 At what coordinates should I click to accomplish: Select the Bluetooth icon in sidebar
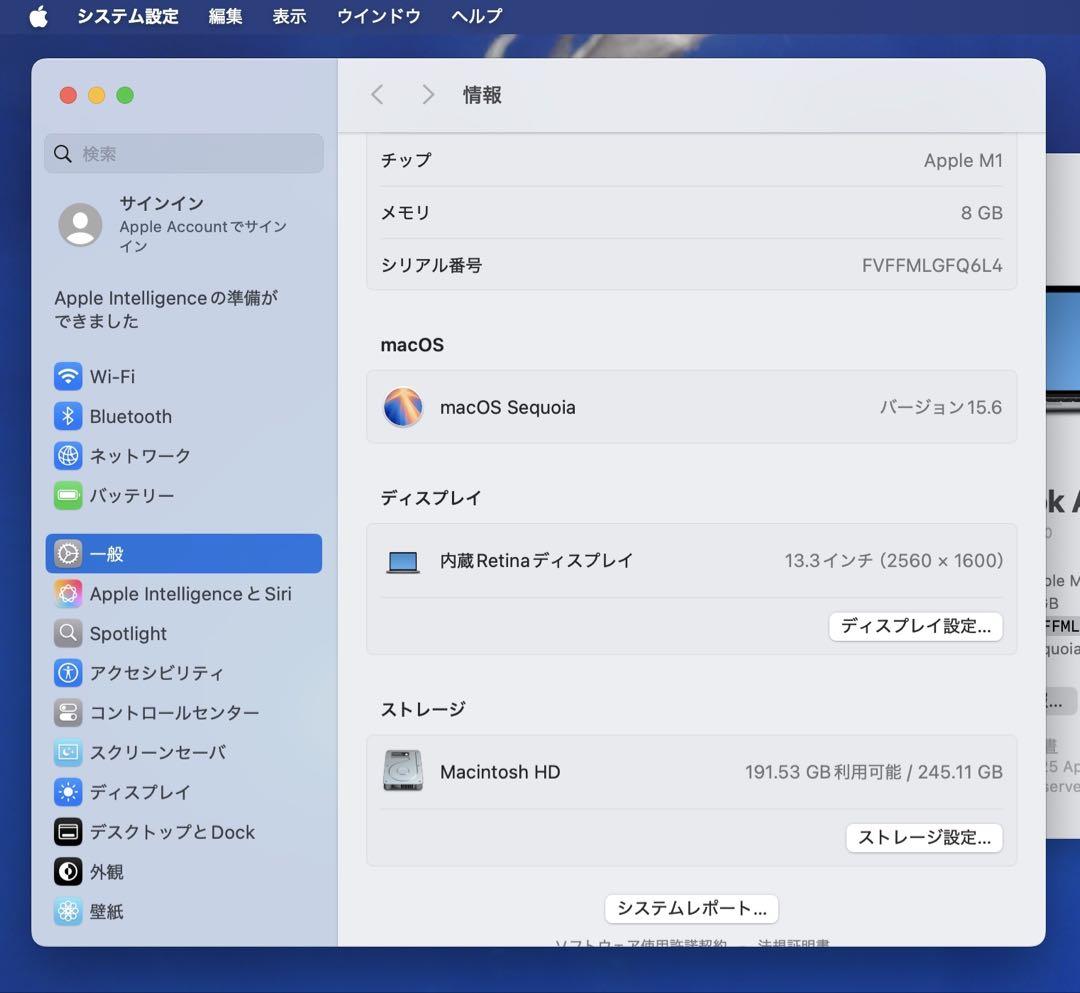point(68,417)
